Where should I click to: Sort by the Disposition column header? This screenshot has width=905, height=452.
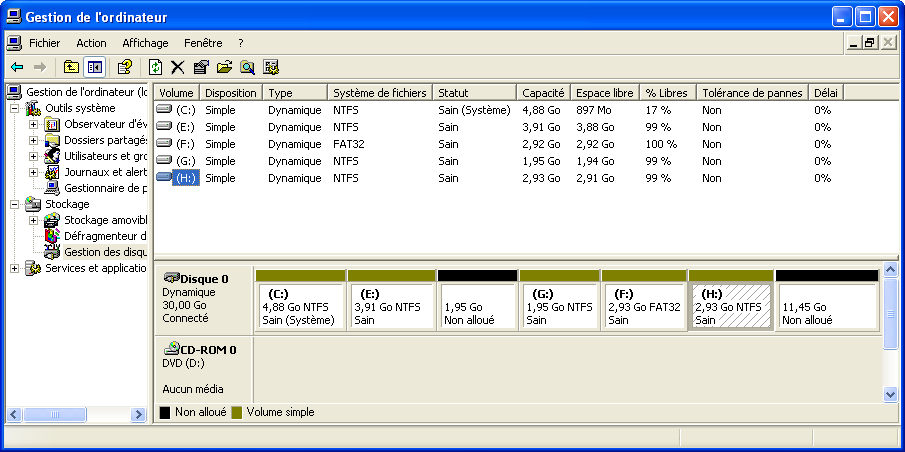pos(231,93)
